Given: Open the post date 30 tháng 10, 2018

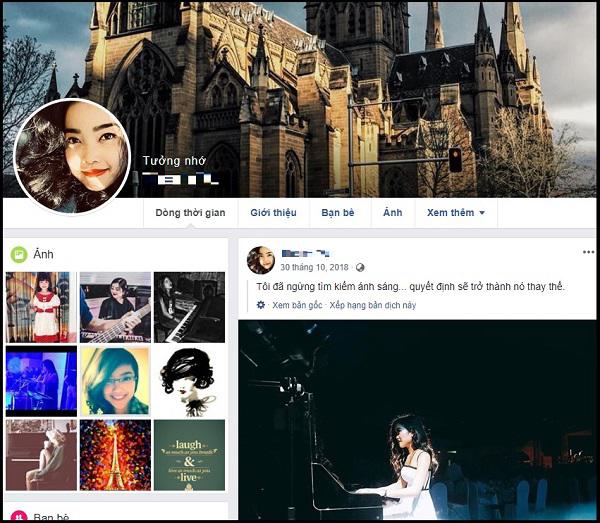Looking at the screenshot, I should click(x=314, y=267).
